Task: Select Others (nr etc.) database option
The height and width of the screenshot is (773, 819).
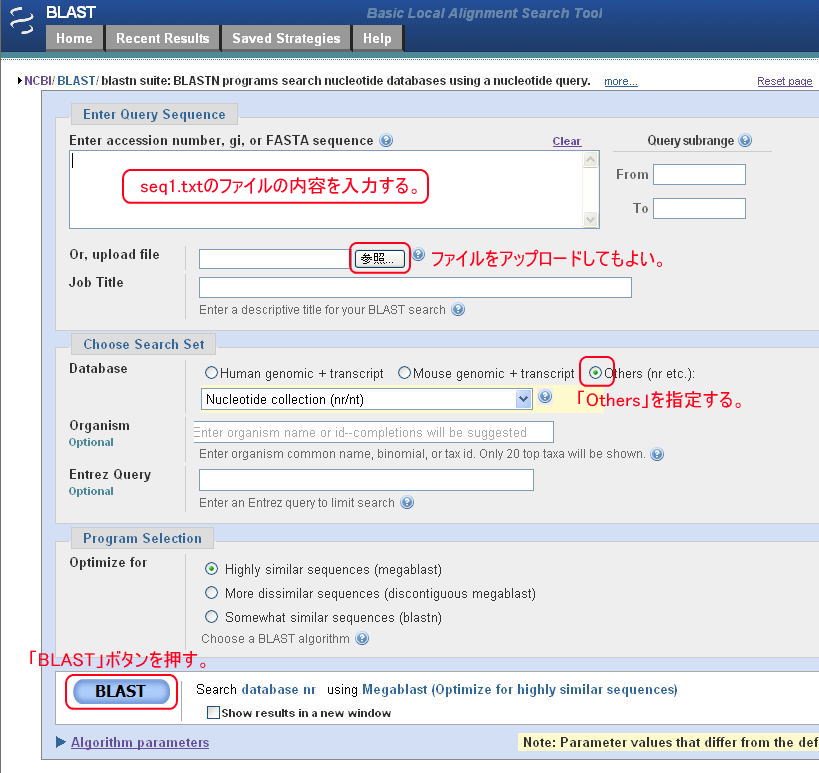Action: (x=595, y=373)
